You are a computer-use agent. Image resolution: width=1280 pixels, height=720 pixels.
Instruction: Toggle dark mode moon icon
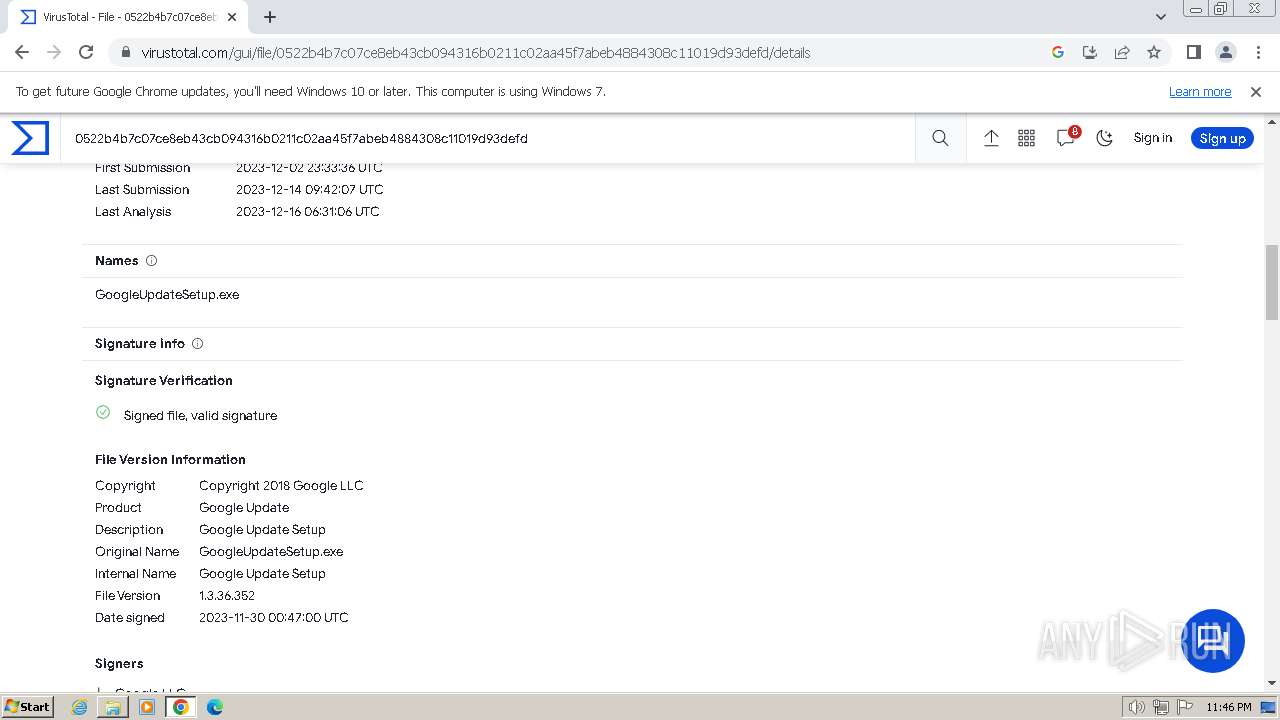pos(1105,138)
